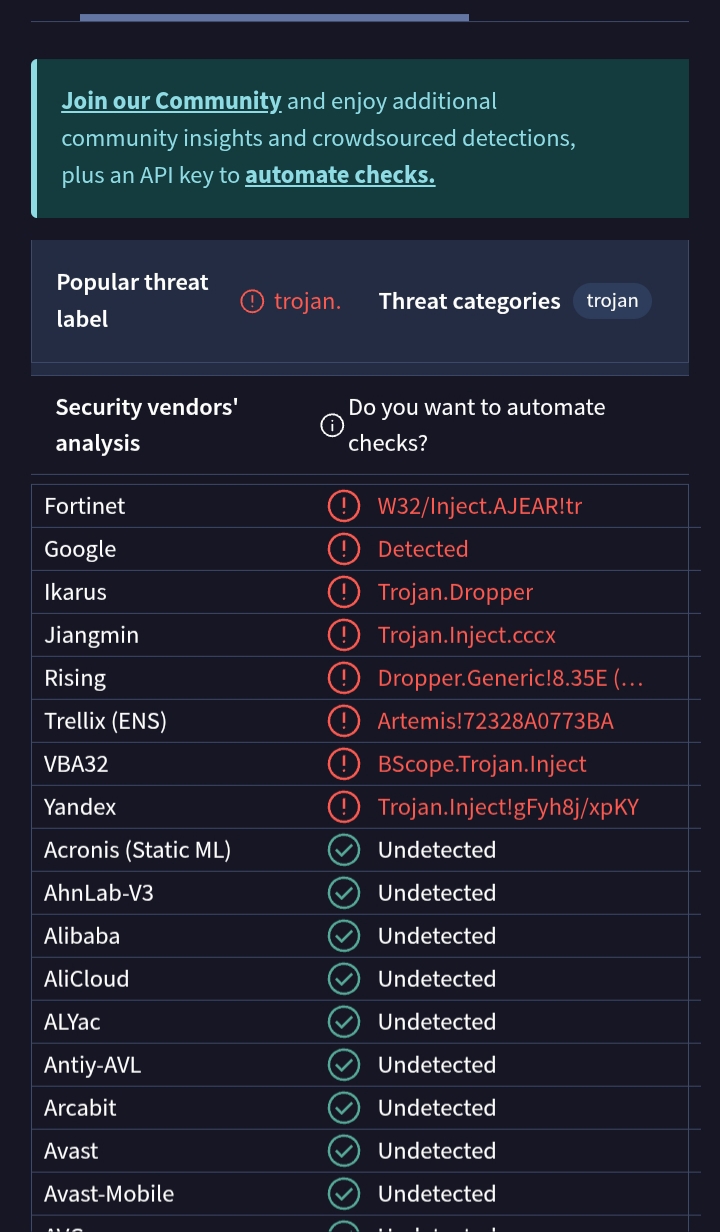The height and width of the screenshot is (1232, 720).
Task: Click the Google detected warning icon
Action: [x=343, y=549]
